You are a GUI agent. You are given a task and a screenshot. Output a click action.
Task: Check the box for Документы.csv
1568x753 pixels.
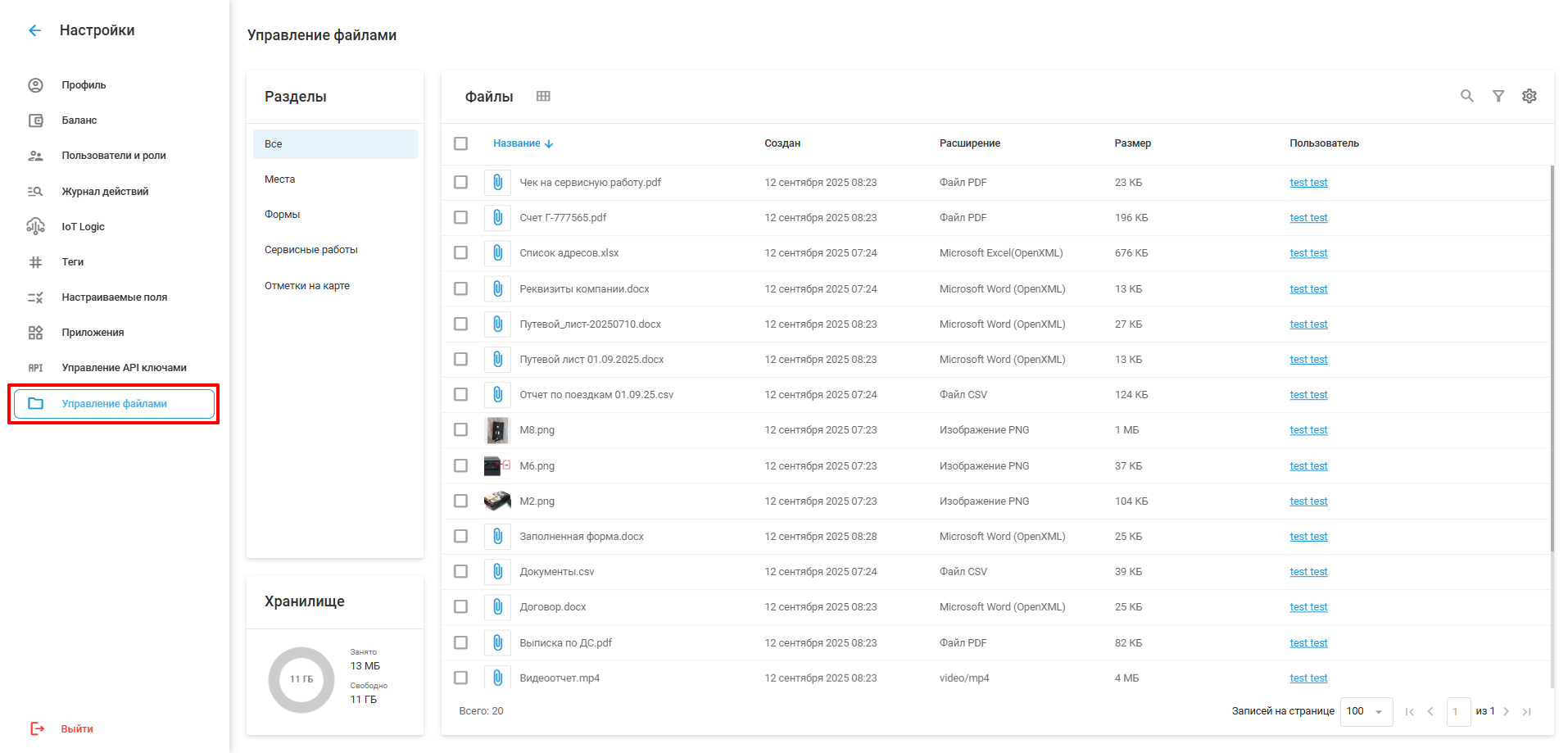point(461,572)
